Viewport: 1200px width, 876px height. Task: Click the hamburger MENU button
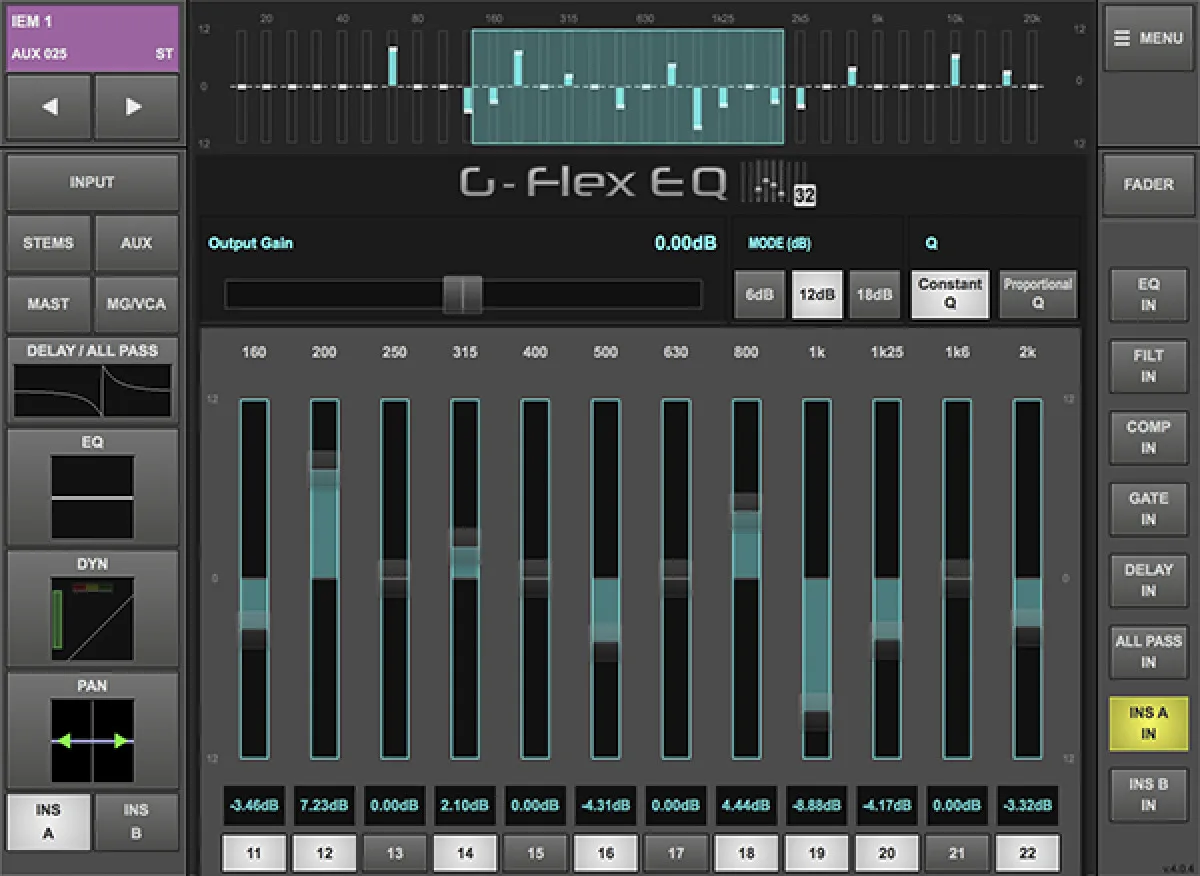[1148, 38]
